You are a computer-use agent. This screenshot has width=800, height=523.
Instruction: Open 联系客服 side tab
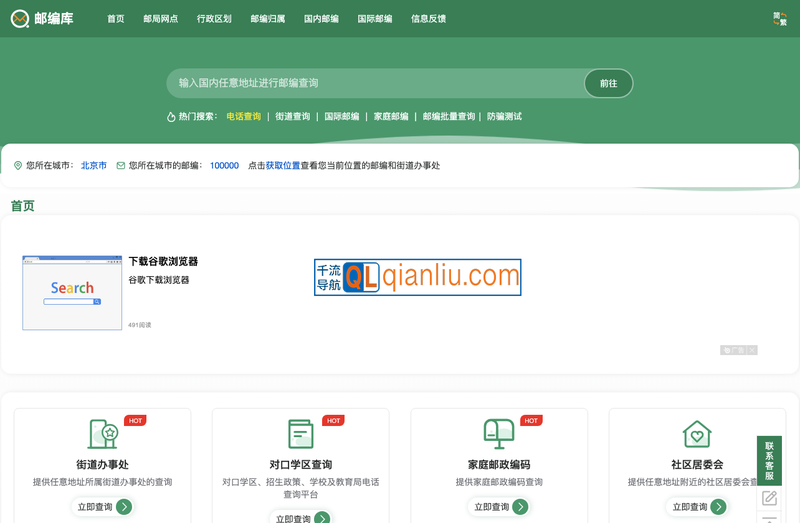[x=769, y=461]
